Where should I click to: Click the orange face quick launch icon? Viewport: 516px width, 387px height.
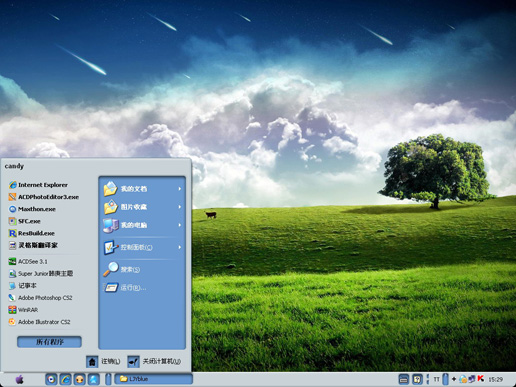(80, 379)
